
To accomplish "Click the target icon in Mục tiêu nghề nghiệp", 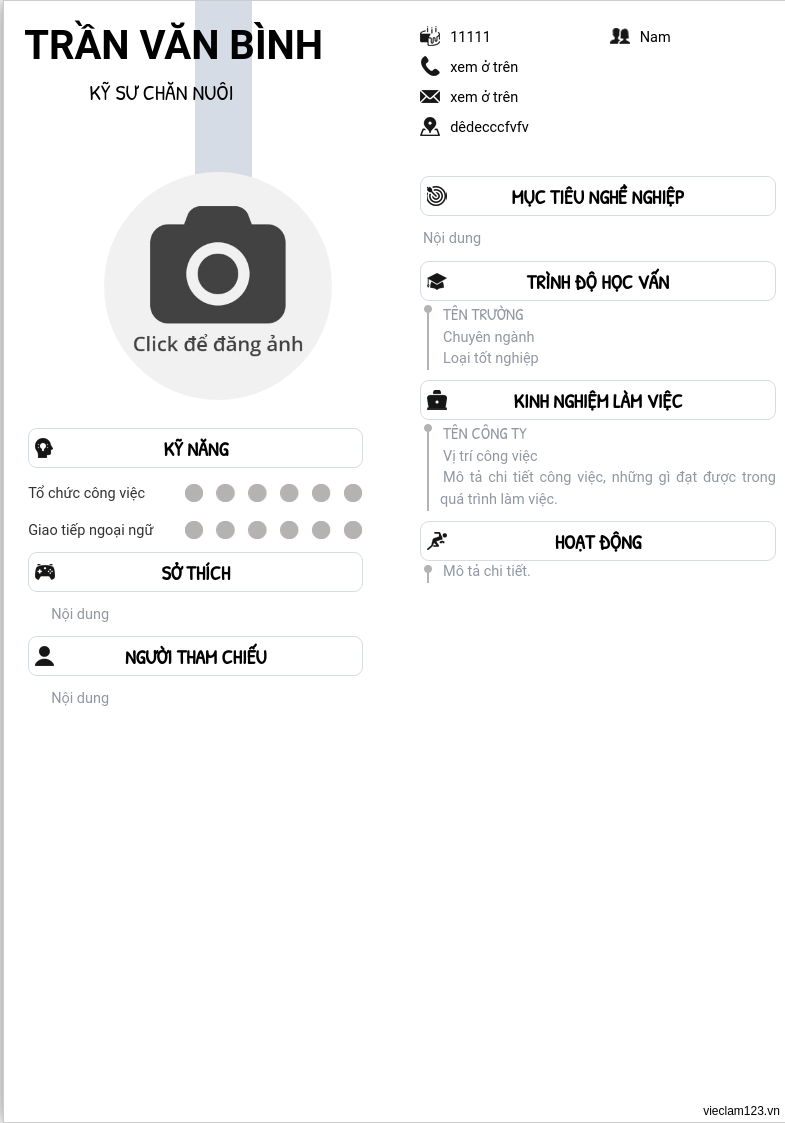I will click(x=437, y=196).
